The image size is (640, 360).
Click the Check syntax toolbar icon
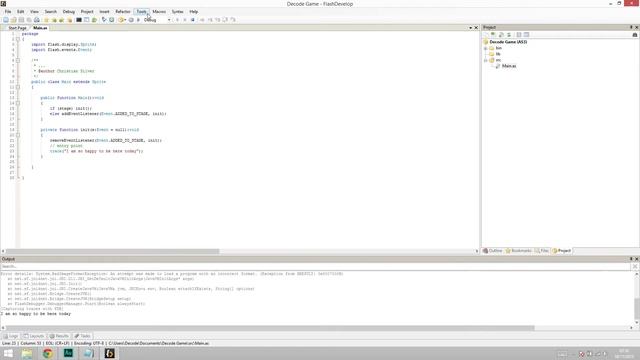(x=104, y=20)
